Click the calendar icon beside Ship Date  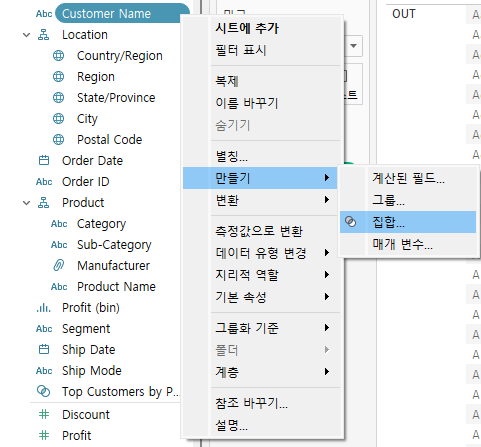coord(44,350)
